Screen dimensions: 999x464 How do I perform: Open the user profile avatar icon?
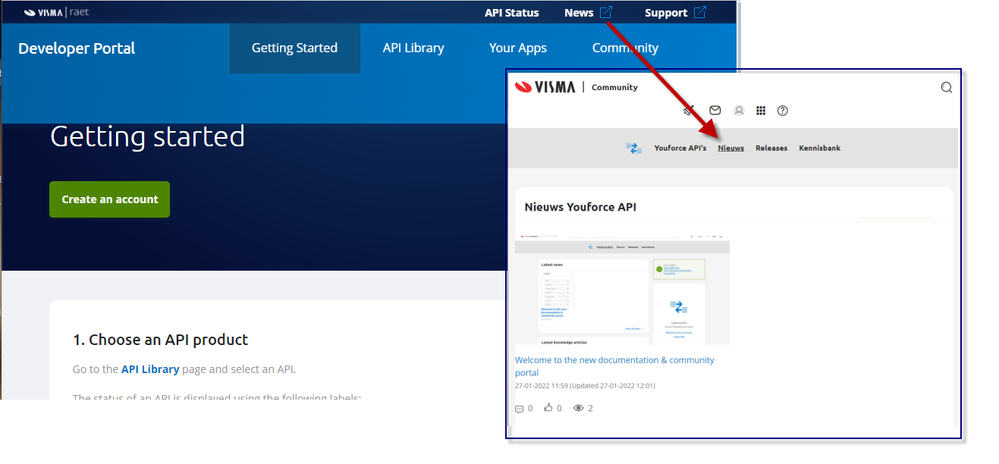click(x=739, y=110)
